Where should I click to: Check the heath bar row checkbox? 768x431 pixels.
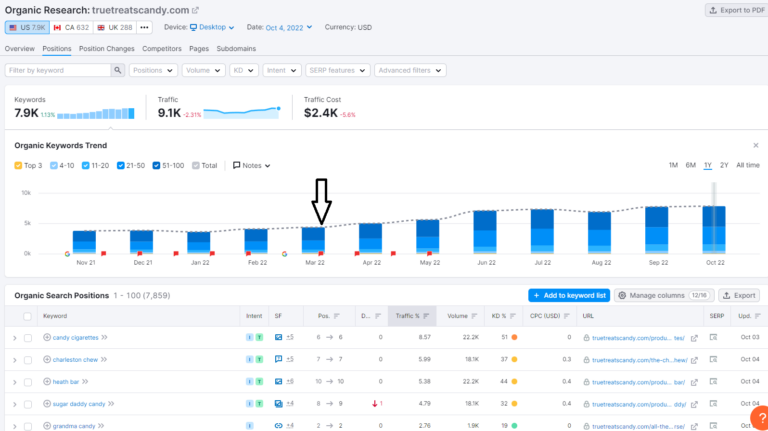point(28,382)
